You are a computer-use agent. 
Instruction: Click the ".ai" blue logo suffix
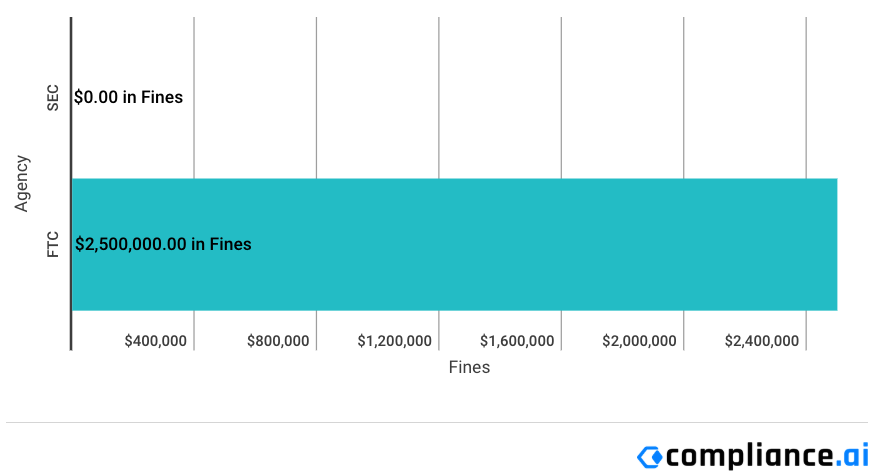click(x=852, y=454)
